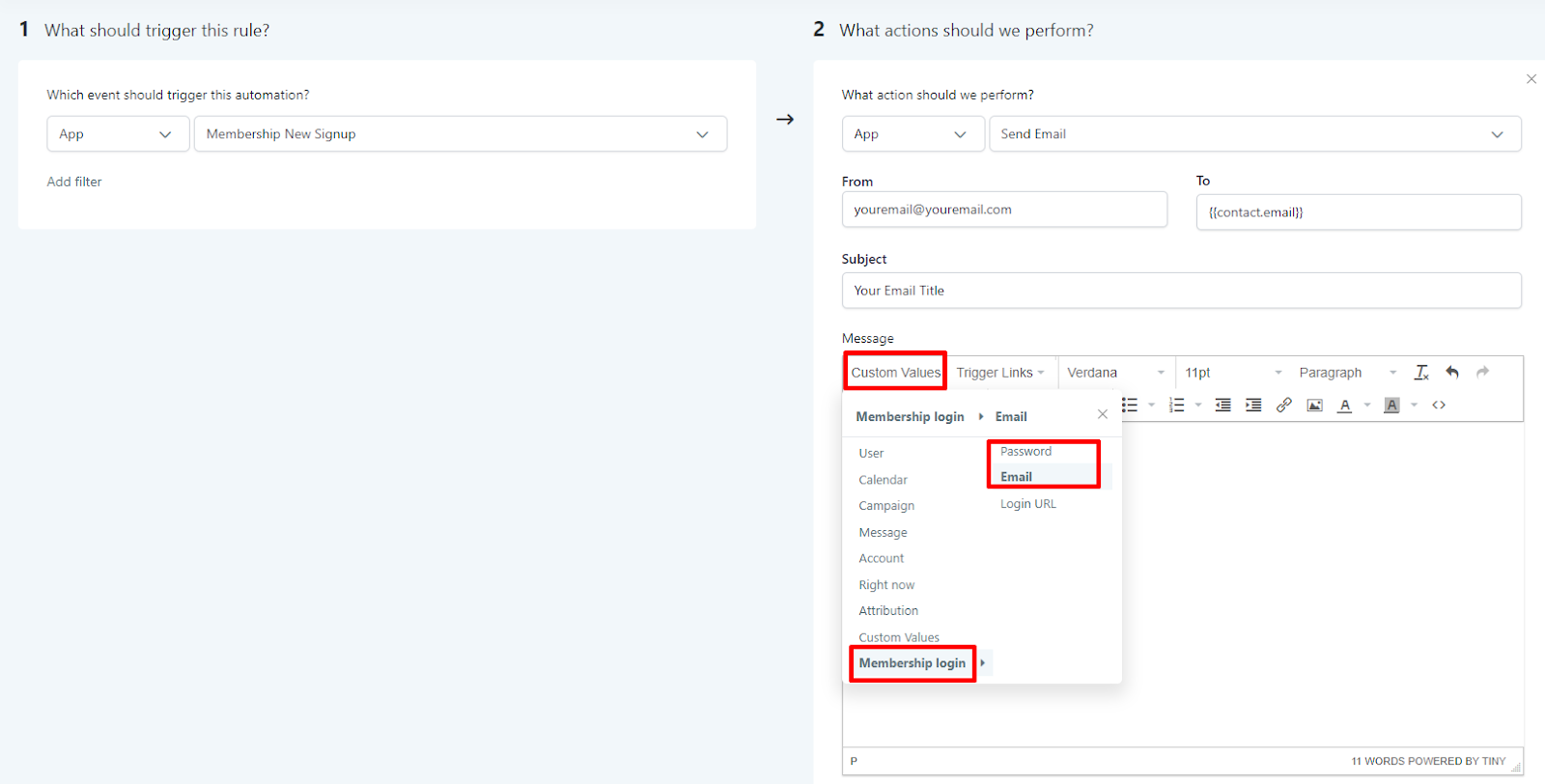Insert a link using the chain icon
Viewport: 1545px width, 784px height.
coord(1283,406)
